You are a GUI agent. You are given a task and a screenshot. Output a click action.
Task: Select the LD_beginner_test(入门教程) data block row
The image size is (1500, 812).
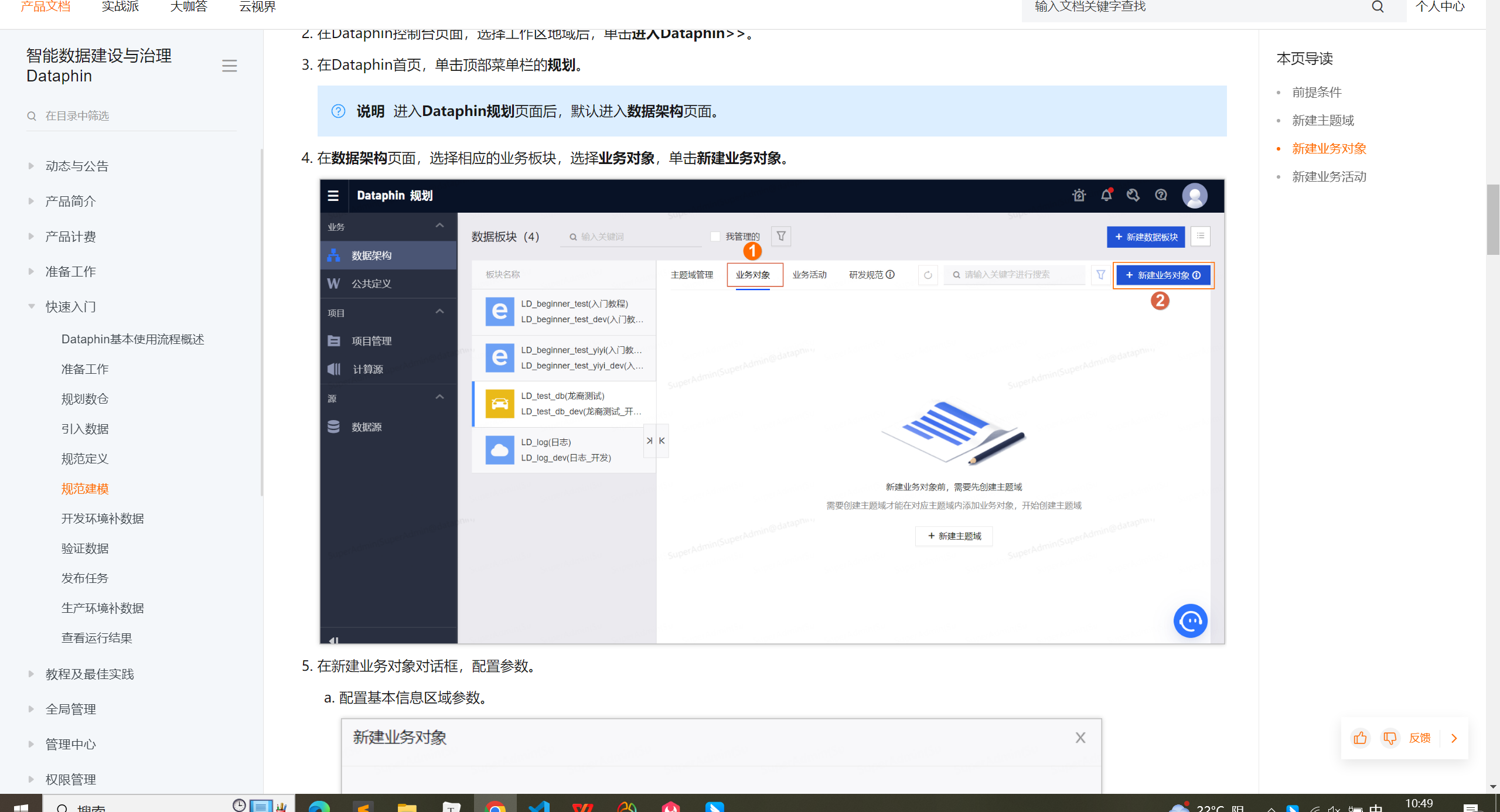564,312
